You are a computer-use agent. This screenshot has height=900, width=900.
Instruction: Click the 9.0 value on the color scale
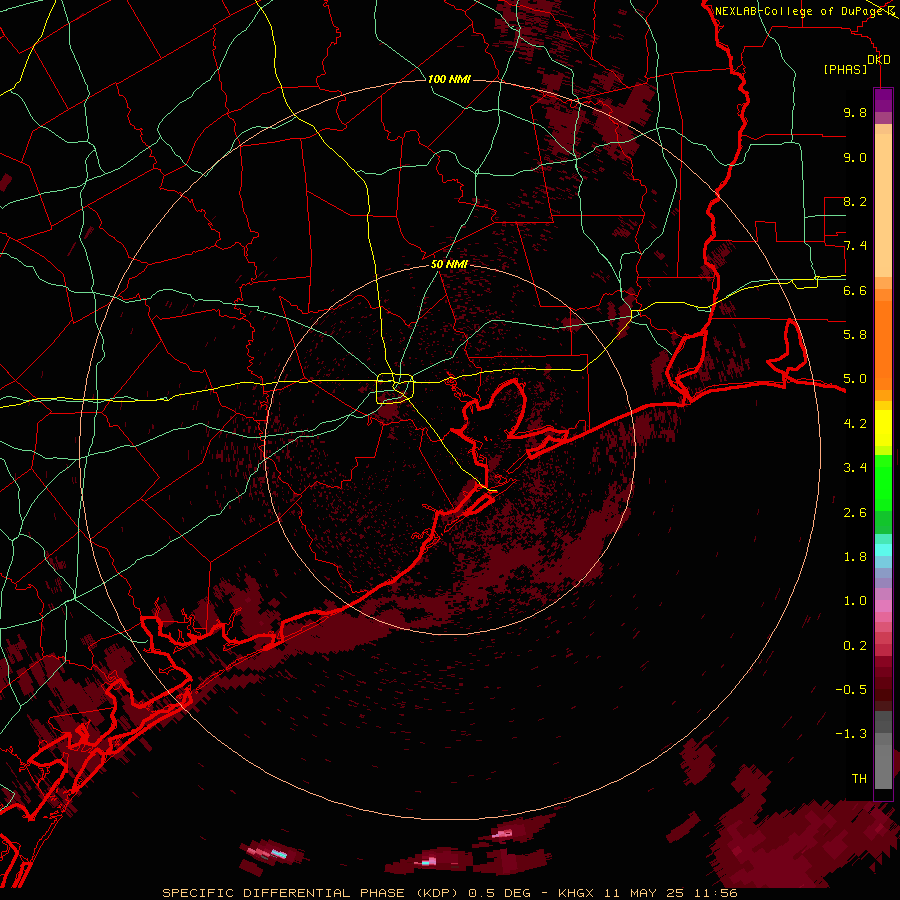(x=855, y=157)
